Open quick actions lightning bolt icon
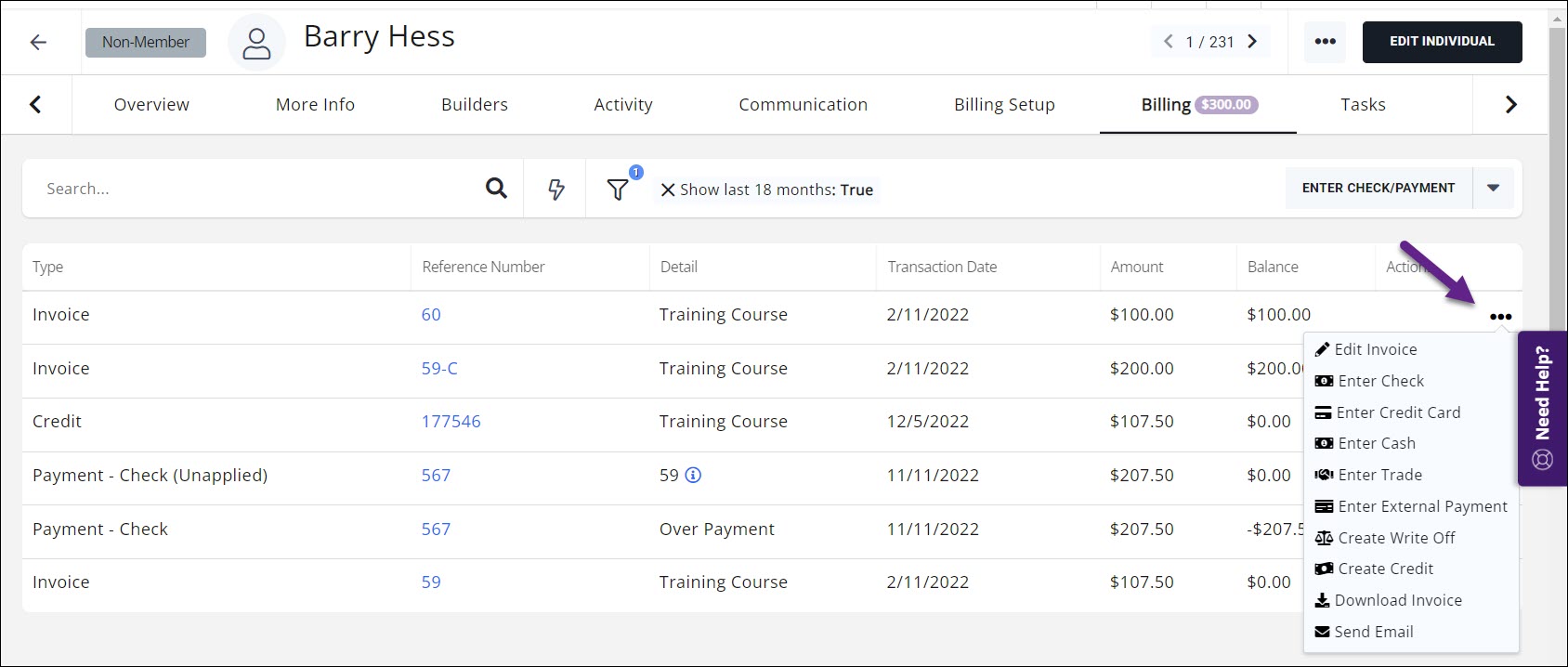Screen dimensions: 1568x667 pos(555,190)
